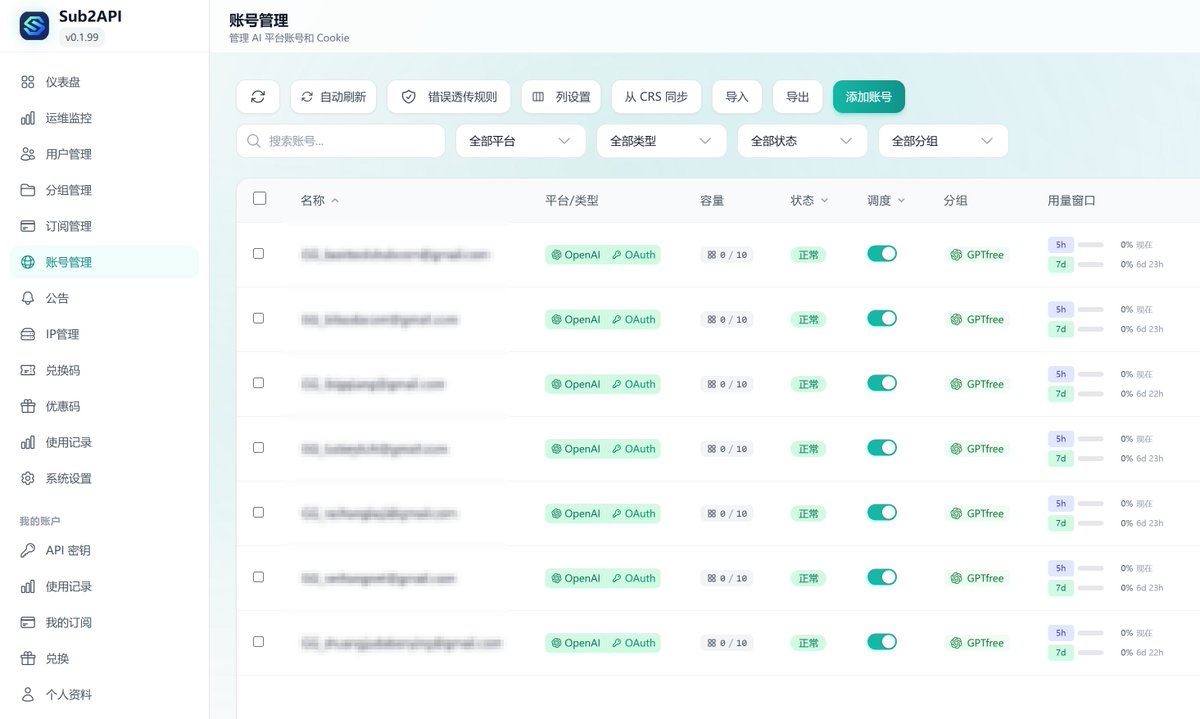Click the OpenAI badge in sixth row
This screenshot has height=719, width=1200.
[576, 578]
